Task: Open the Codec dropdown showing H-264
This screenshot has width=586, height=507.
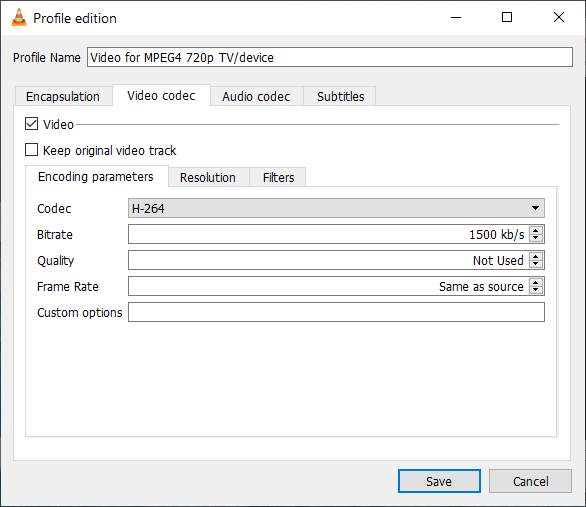Action: [x=336, y=208]
